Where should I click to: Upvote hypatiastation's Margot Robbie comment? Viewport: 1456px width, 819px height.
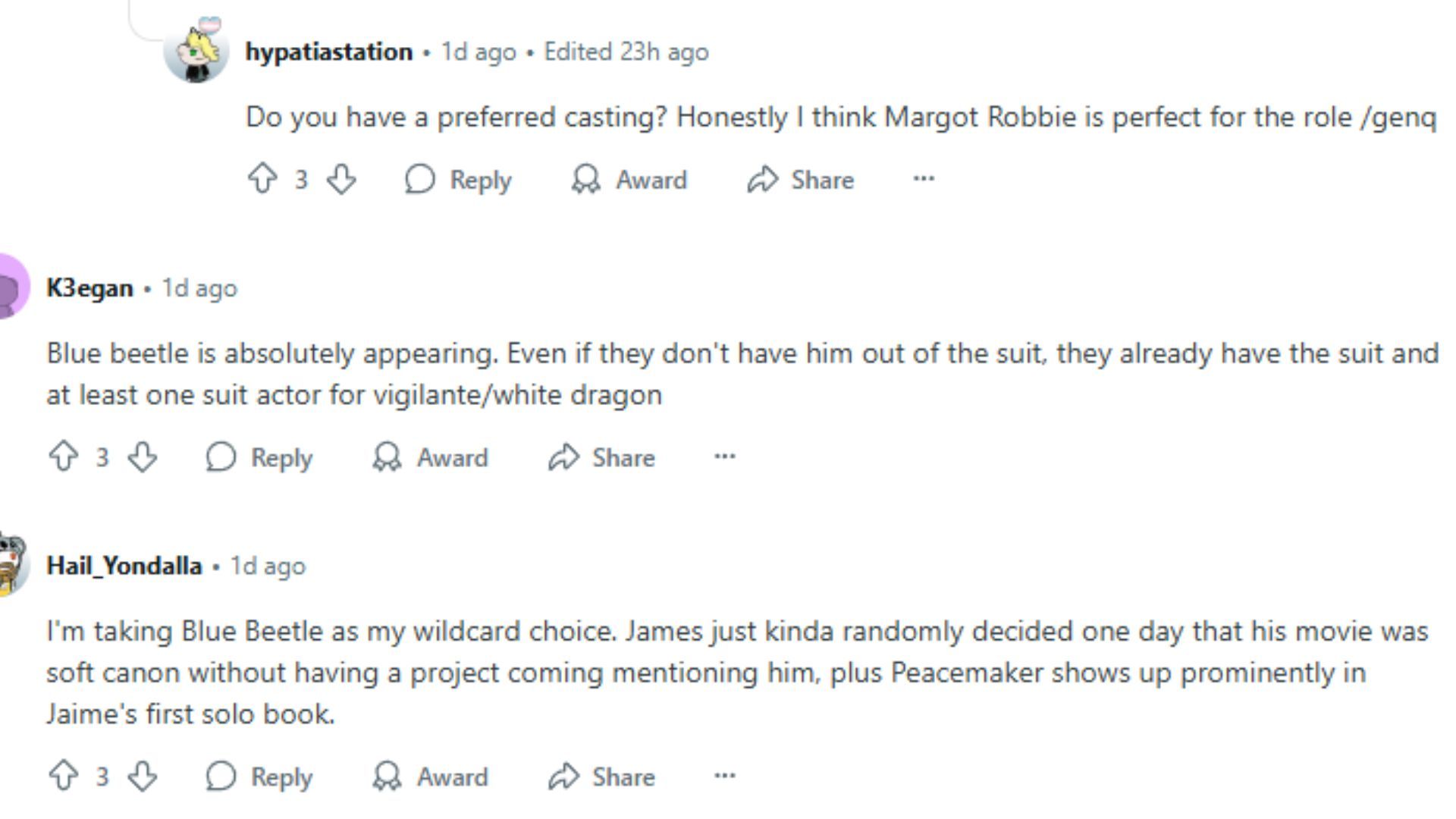coord(262,180)
